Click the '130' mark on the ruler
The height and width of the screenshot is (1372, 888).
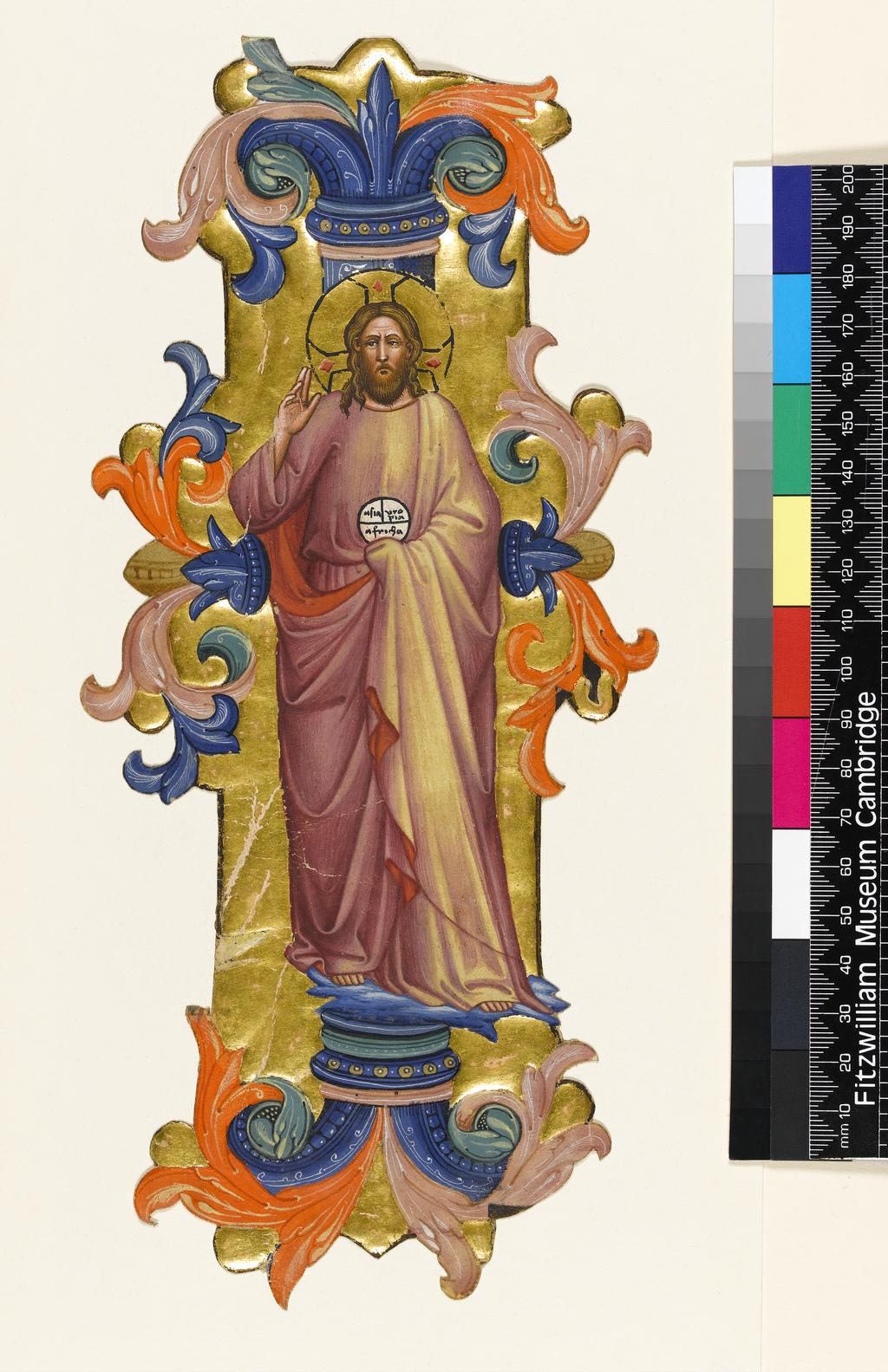point(848,523)
